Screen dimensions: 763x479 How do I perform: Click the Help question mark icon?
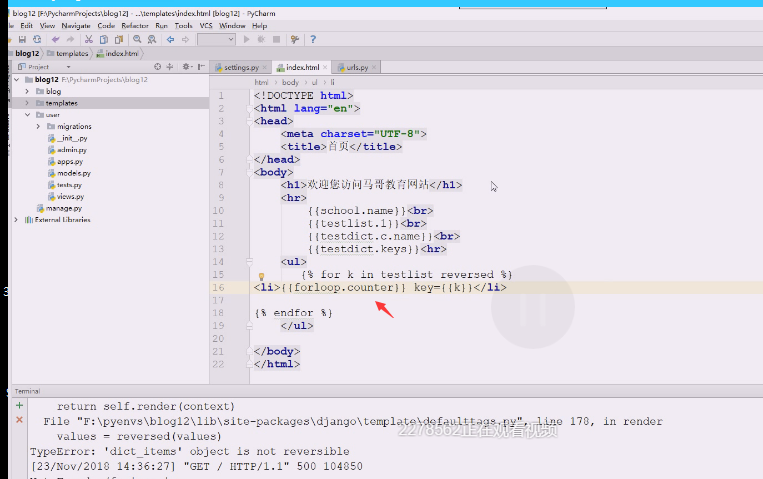[x=313, y=39]
